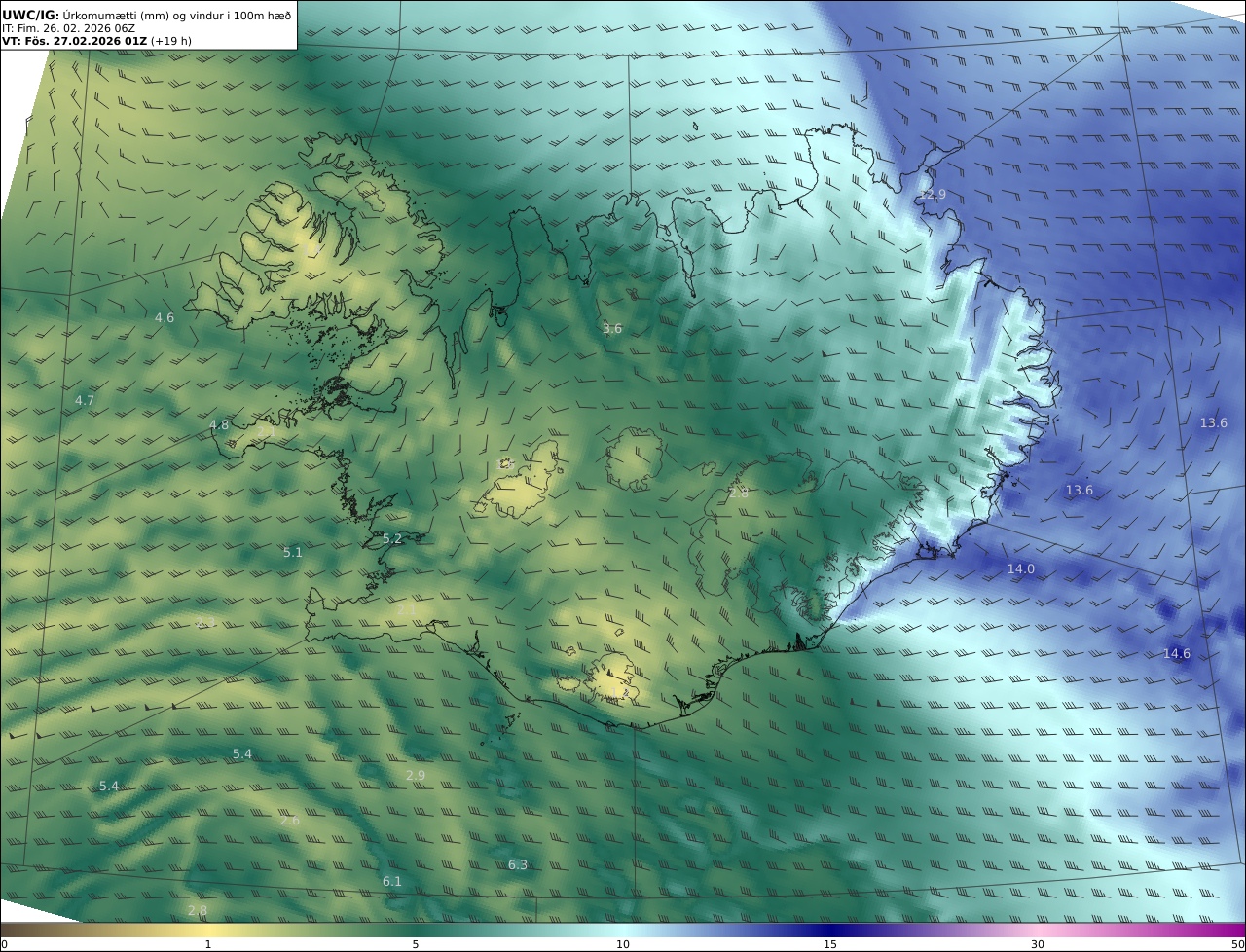Click the colorbar tick label 1
The height and width of the screenshot is (952, 1246).
pos(208,944)
